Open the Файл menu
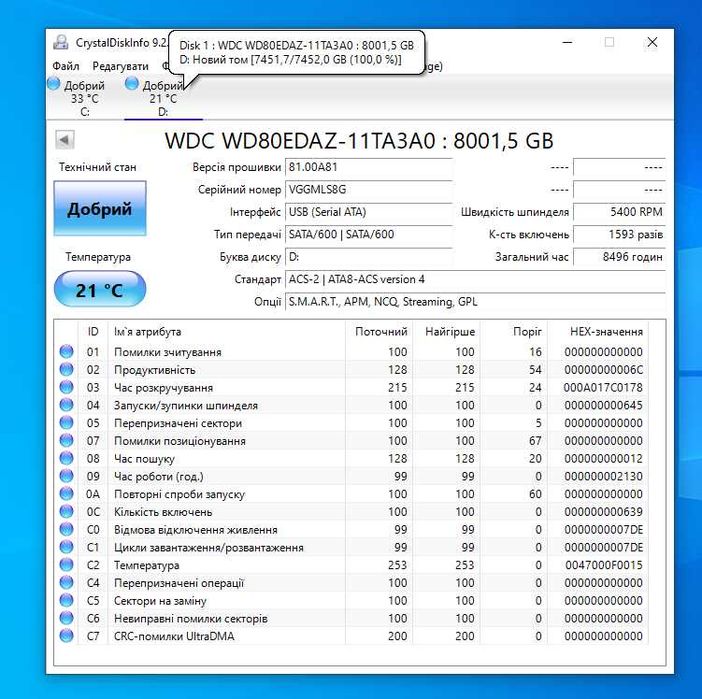 [x=66, y=66]
